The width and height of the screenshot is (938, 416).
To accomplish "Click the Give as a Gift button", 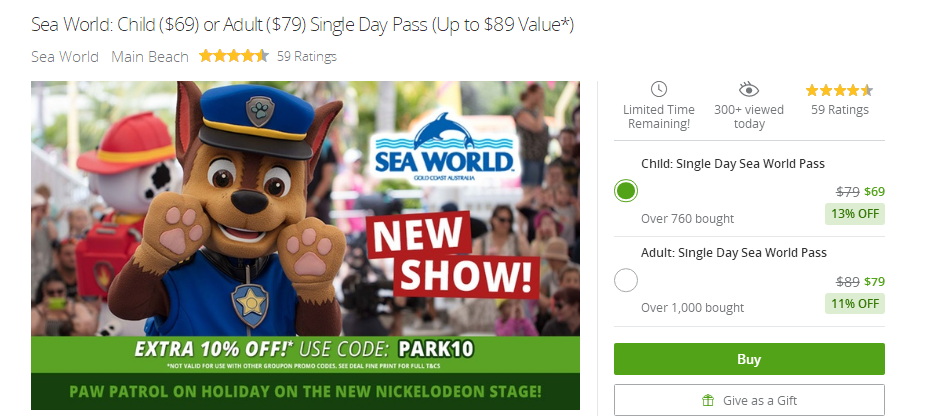I will 749,400.
